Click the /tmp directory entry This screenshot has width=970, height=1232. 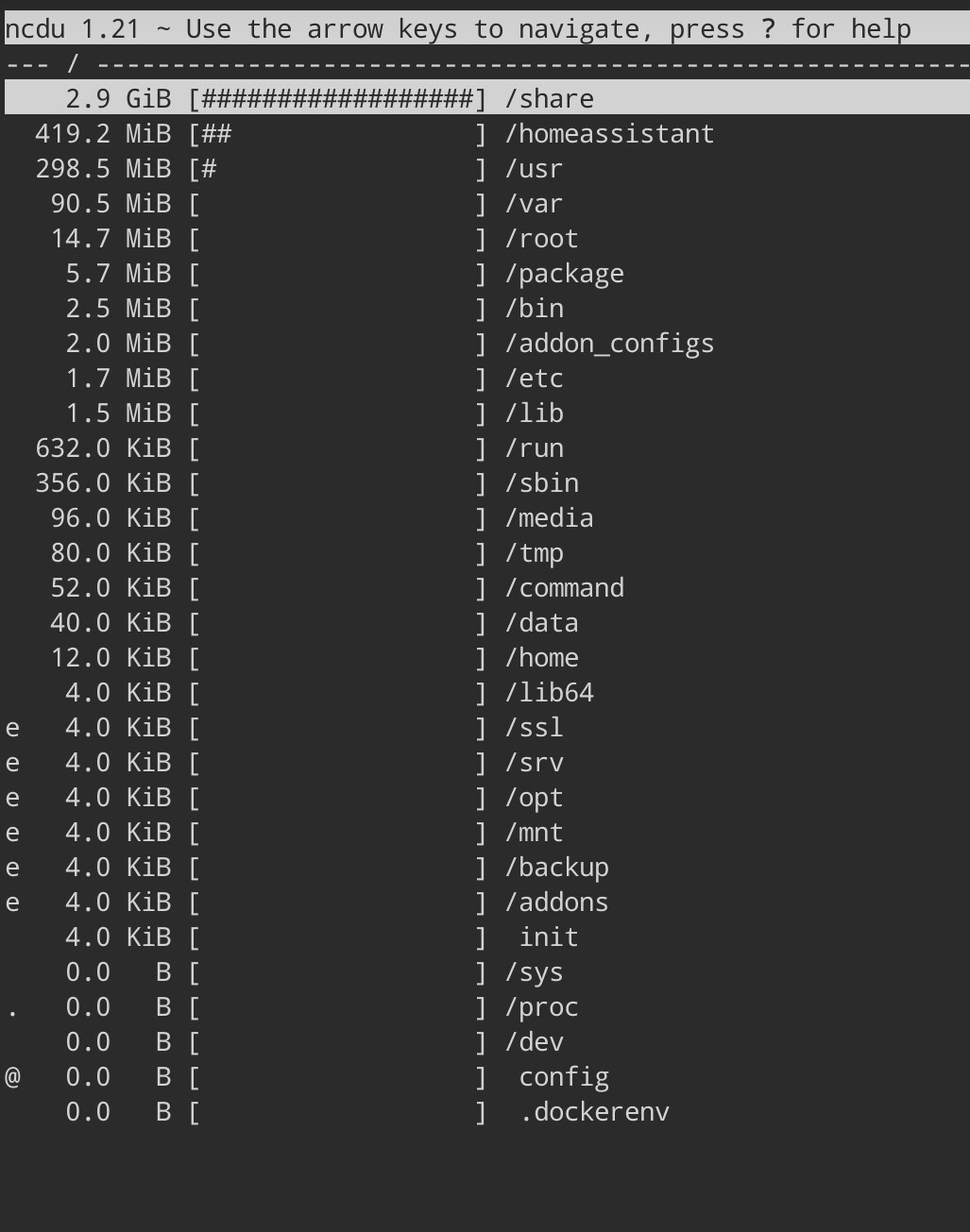pos(534,553)
